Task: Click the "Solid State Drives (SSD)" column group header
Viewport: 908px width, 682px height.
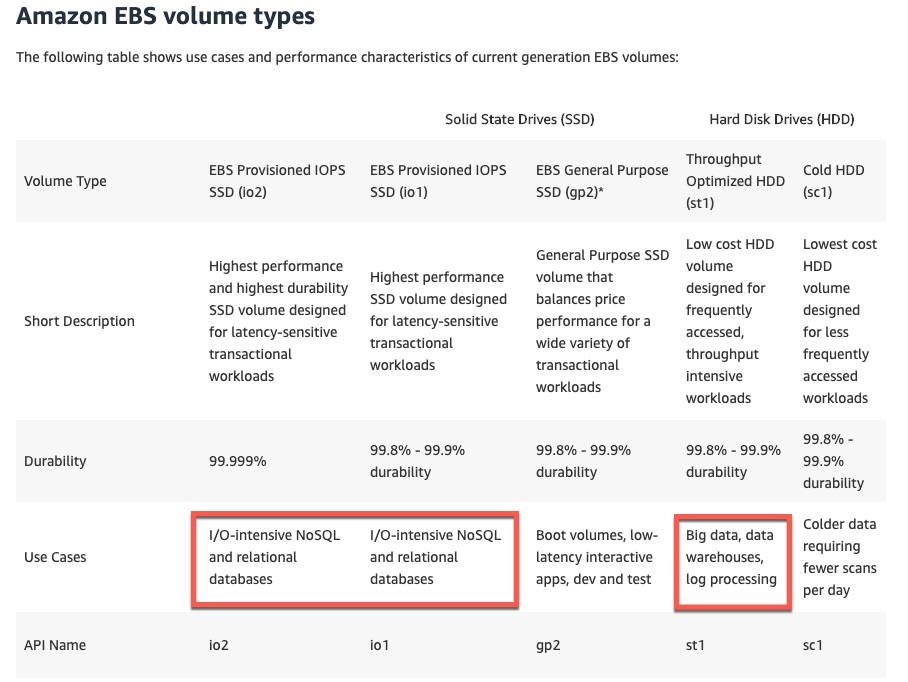Action: (x=519, y=119)
